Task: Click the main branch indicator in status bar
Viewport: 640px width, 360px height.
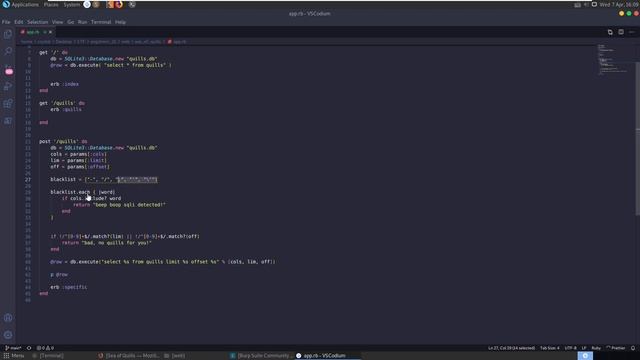Action: (13, 348)
